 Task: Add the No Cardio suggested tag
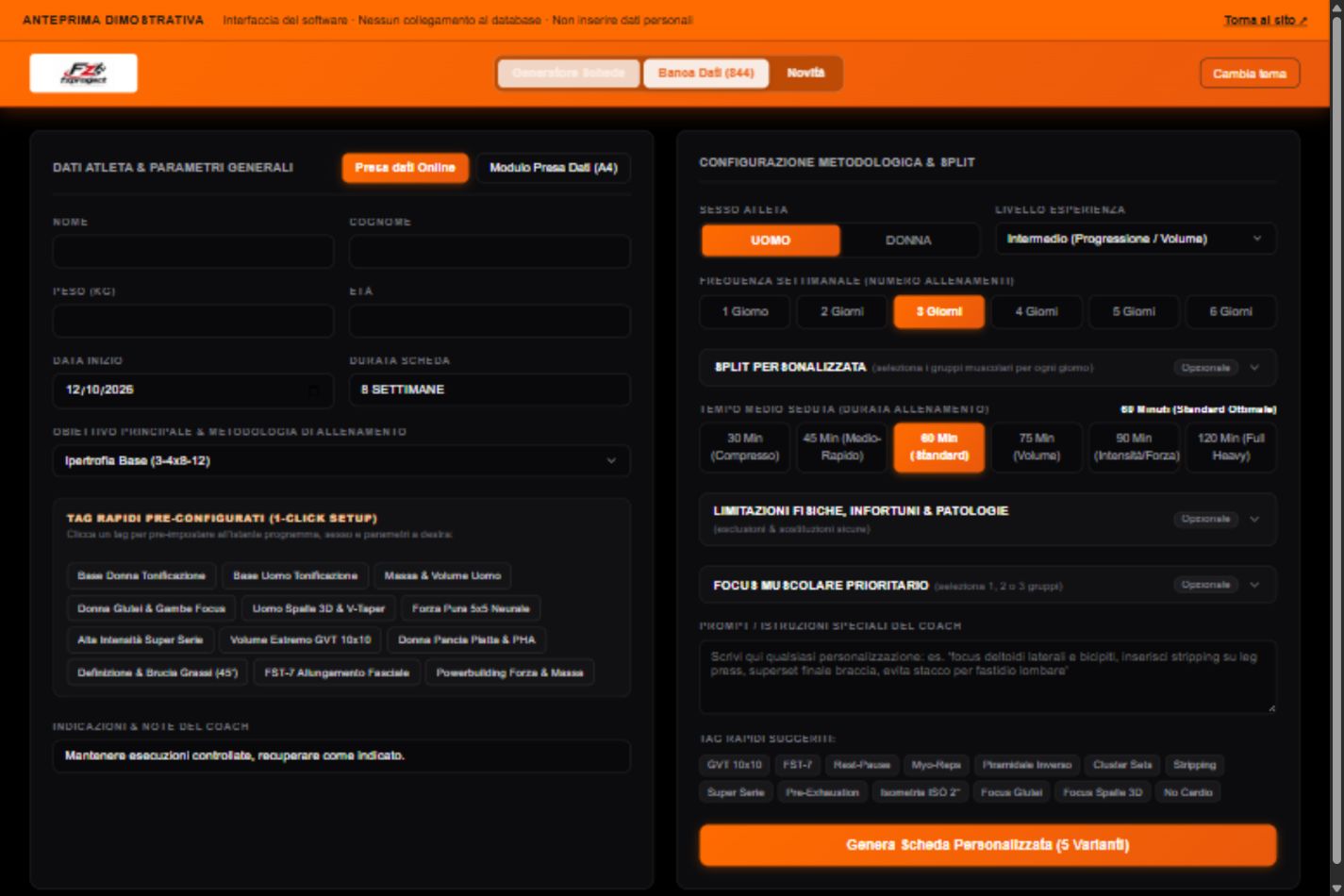(1188, 793)
